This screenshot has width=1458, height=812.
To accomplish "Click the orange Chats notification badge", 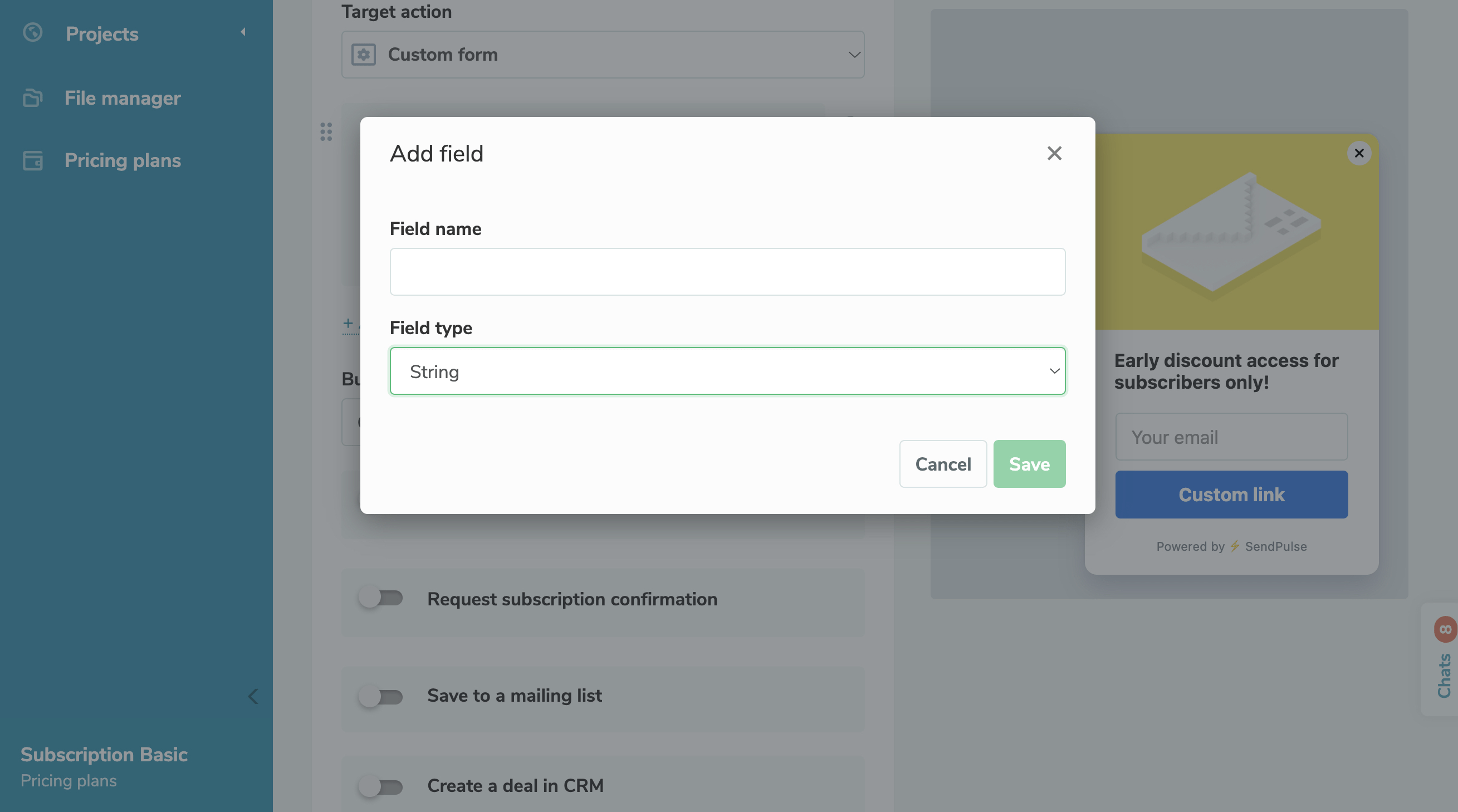I will (1445, 628).
